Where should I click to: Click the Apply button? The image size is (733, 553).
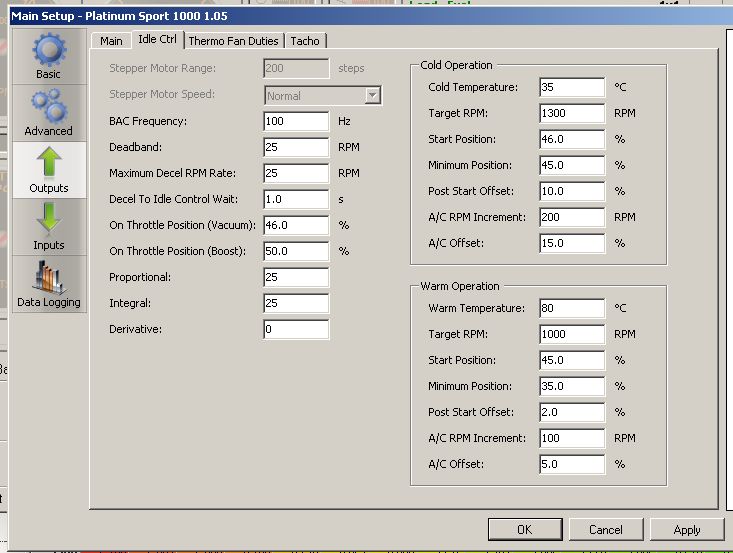click(x=687, y=530)
